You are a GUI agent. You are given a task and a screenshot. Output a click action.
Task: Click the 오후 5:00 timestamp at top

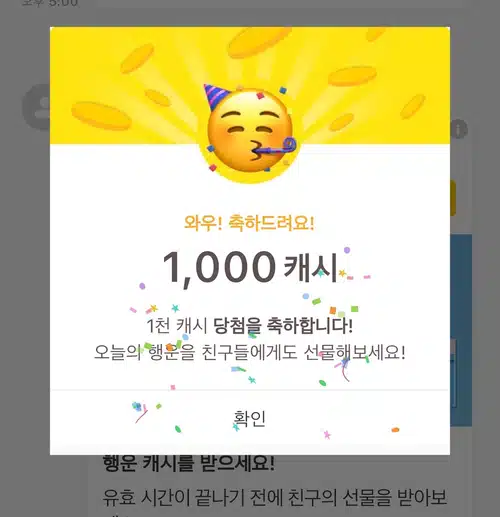pyautogui.click(x=50, y=3)
